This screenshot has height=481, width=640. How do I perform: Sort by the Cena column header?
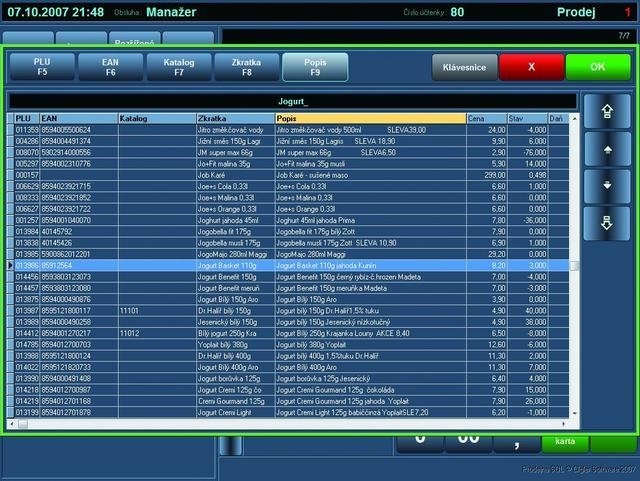[x=486, y=119]
